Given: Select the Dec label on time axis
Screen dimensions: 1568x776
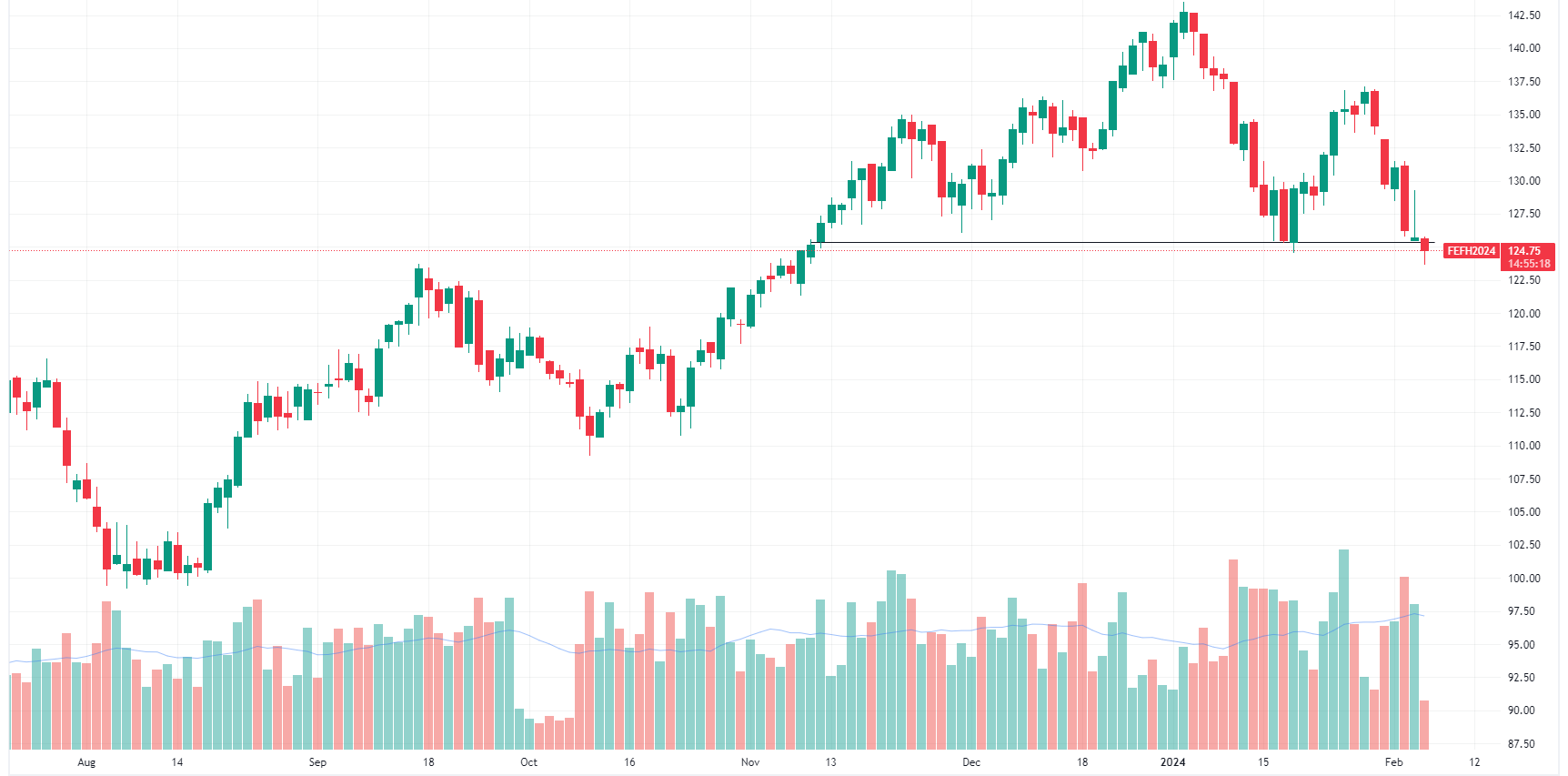Looking at the screenshot, I should coord(971,762).
